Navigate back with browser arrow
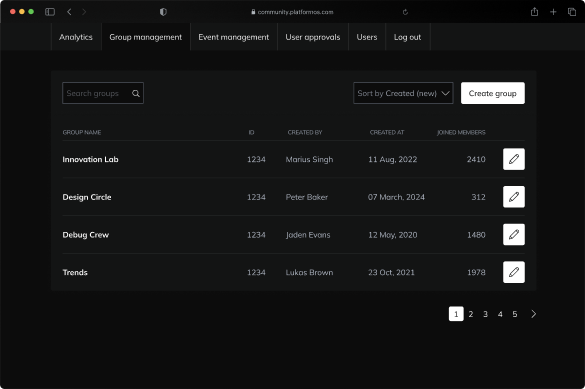585x389 pixels. [x=69, y=12]
